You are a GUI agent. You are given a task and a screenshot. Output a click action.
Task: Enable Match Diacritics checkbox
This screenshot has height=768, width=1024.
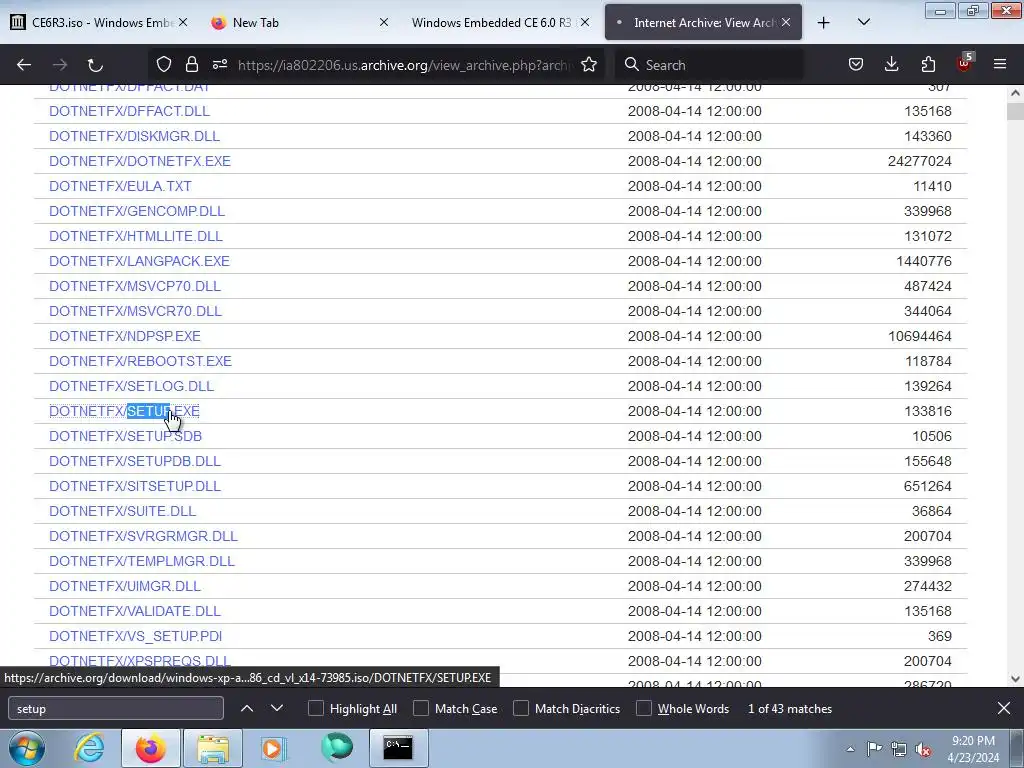coord(521,709)
